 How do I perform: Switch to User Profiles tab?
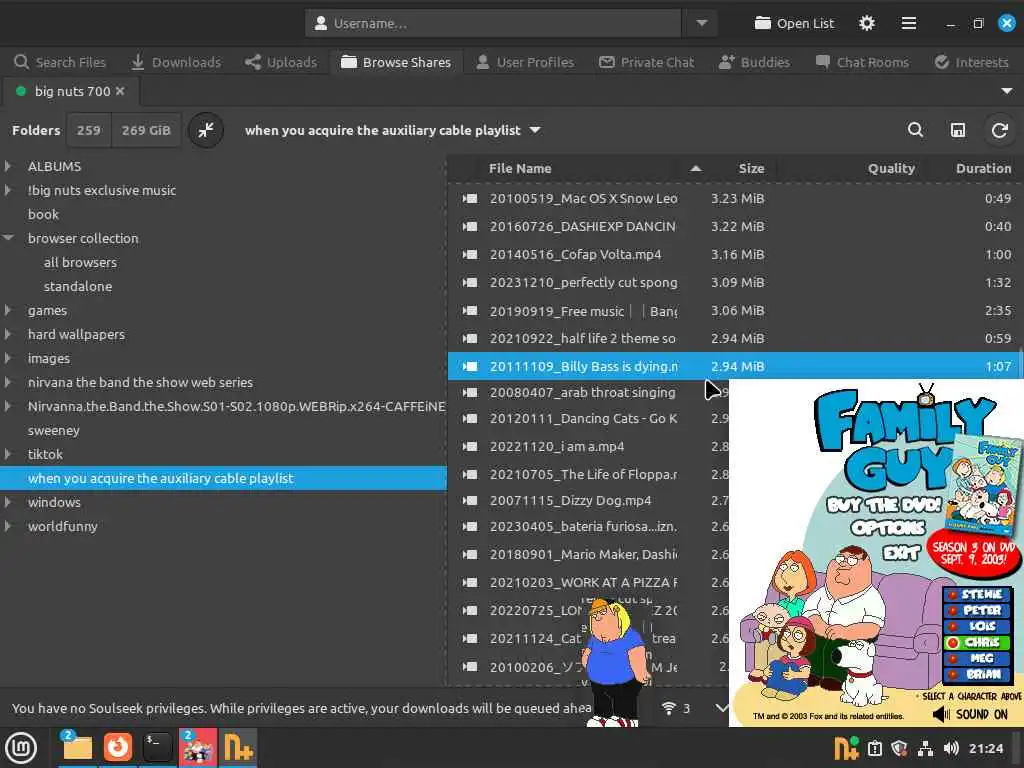525,62
